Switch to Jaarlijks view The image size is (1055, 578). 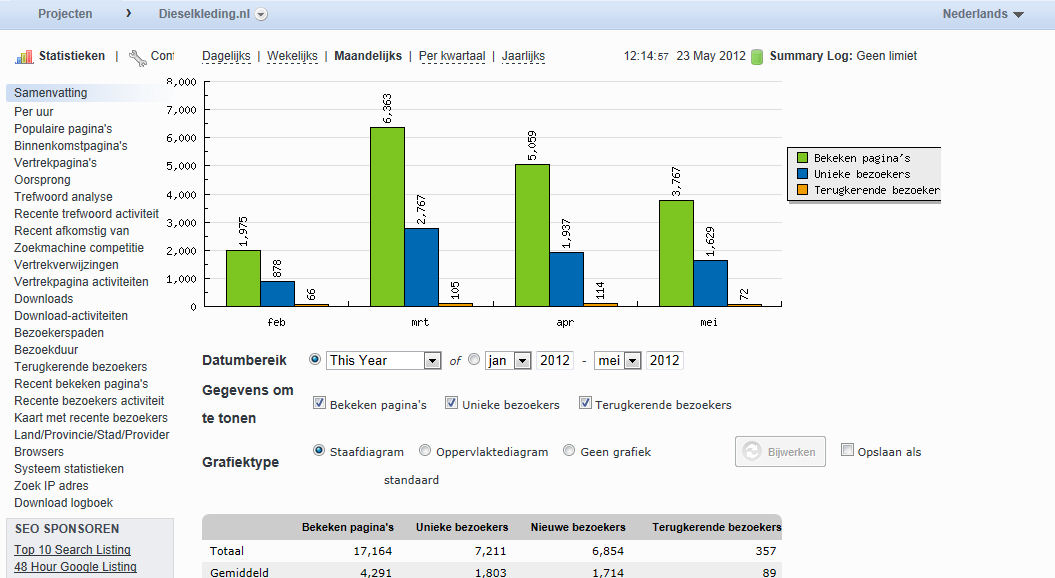[523, 56]
